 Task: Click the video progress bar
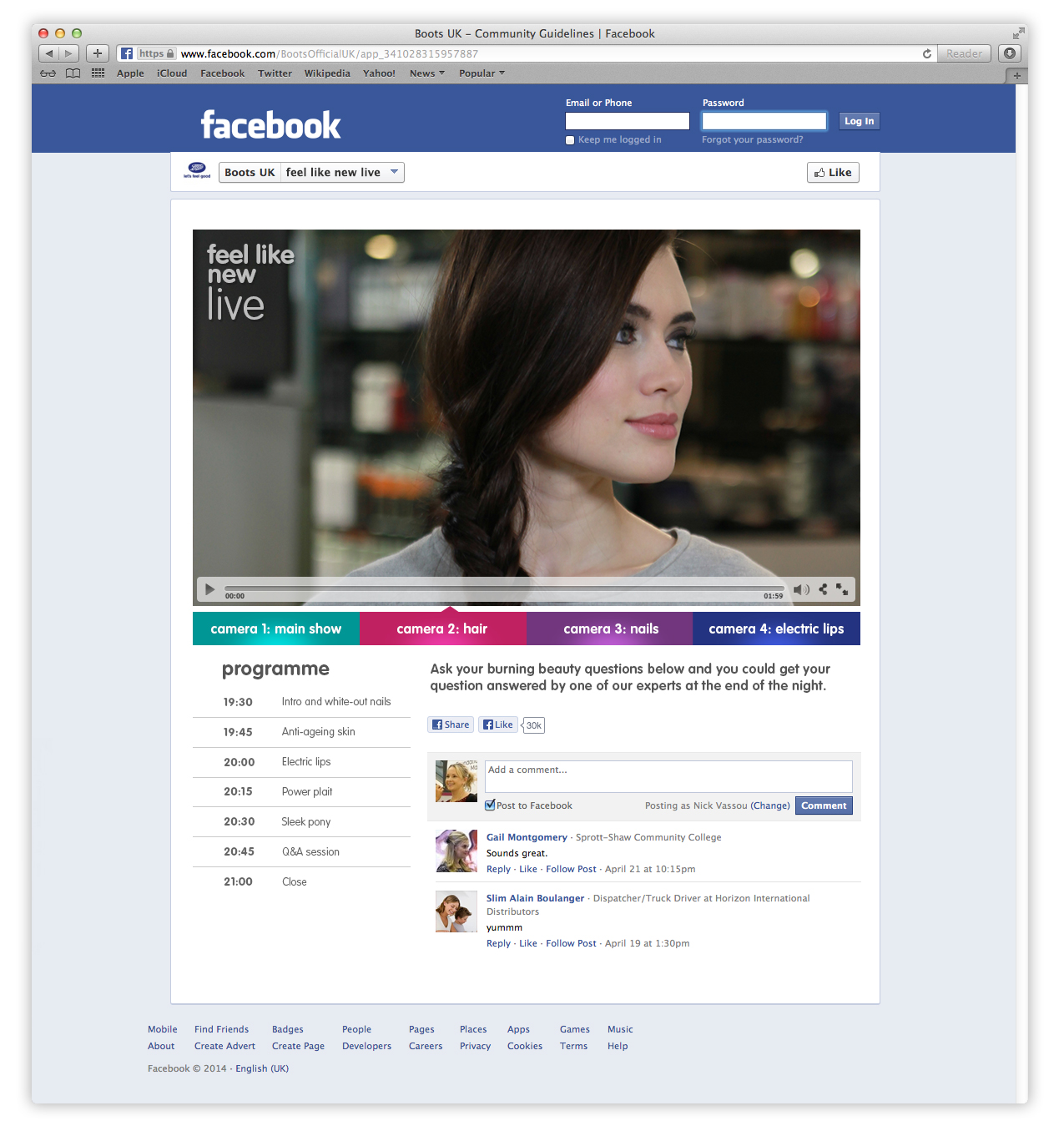(504, 588)
